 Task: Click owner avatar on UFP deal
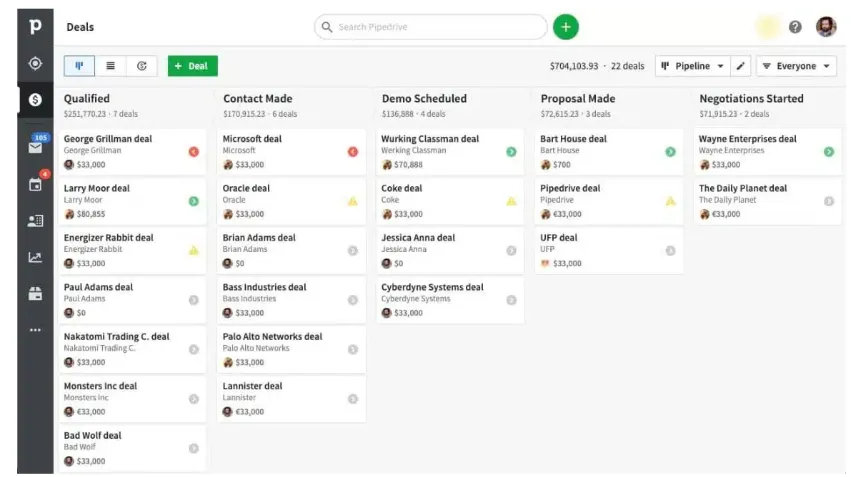pos(545,263)
